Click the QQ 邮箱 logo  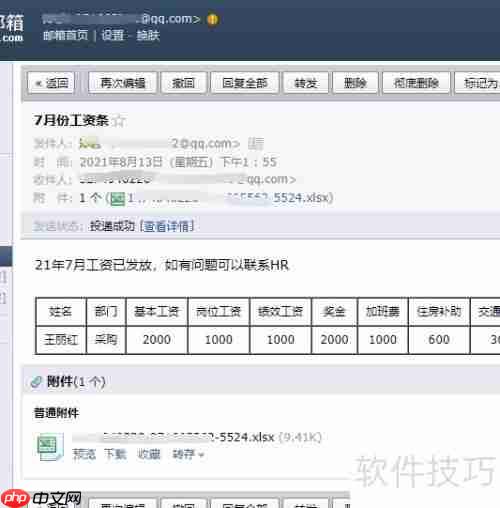12,28
